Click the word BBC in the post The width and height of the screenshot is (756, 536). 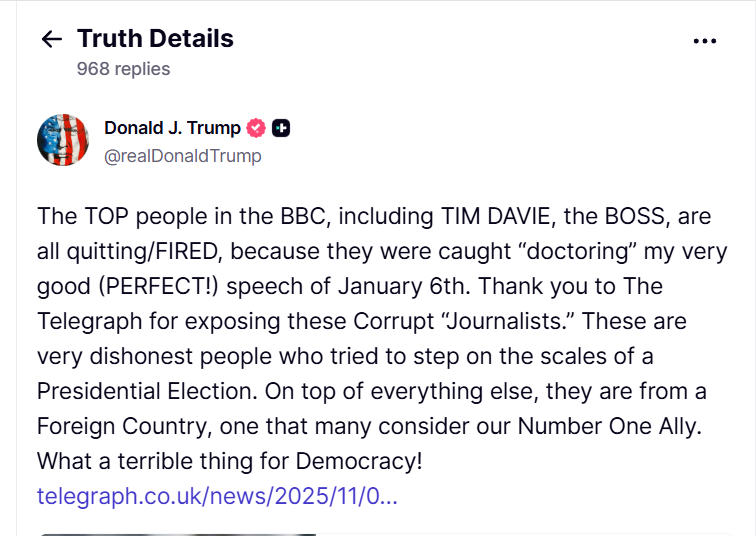pyautogui.click(x=297, y=216)
